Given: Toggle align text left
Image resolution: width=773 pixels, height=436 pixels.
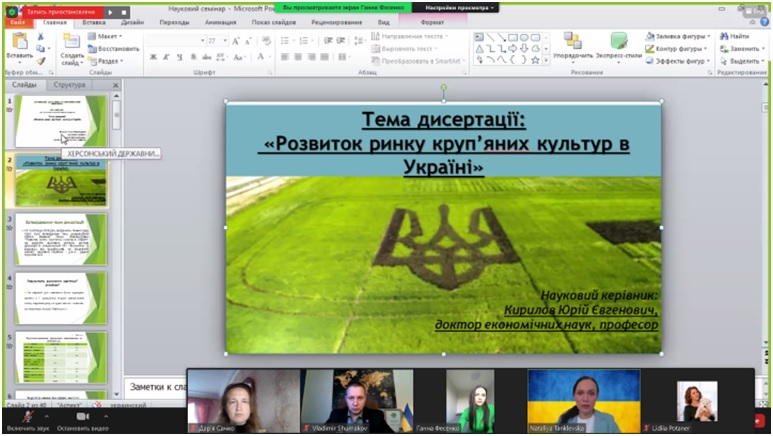Looking at the screenshot, I should tap(285, 57).
